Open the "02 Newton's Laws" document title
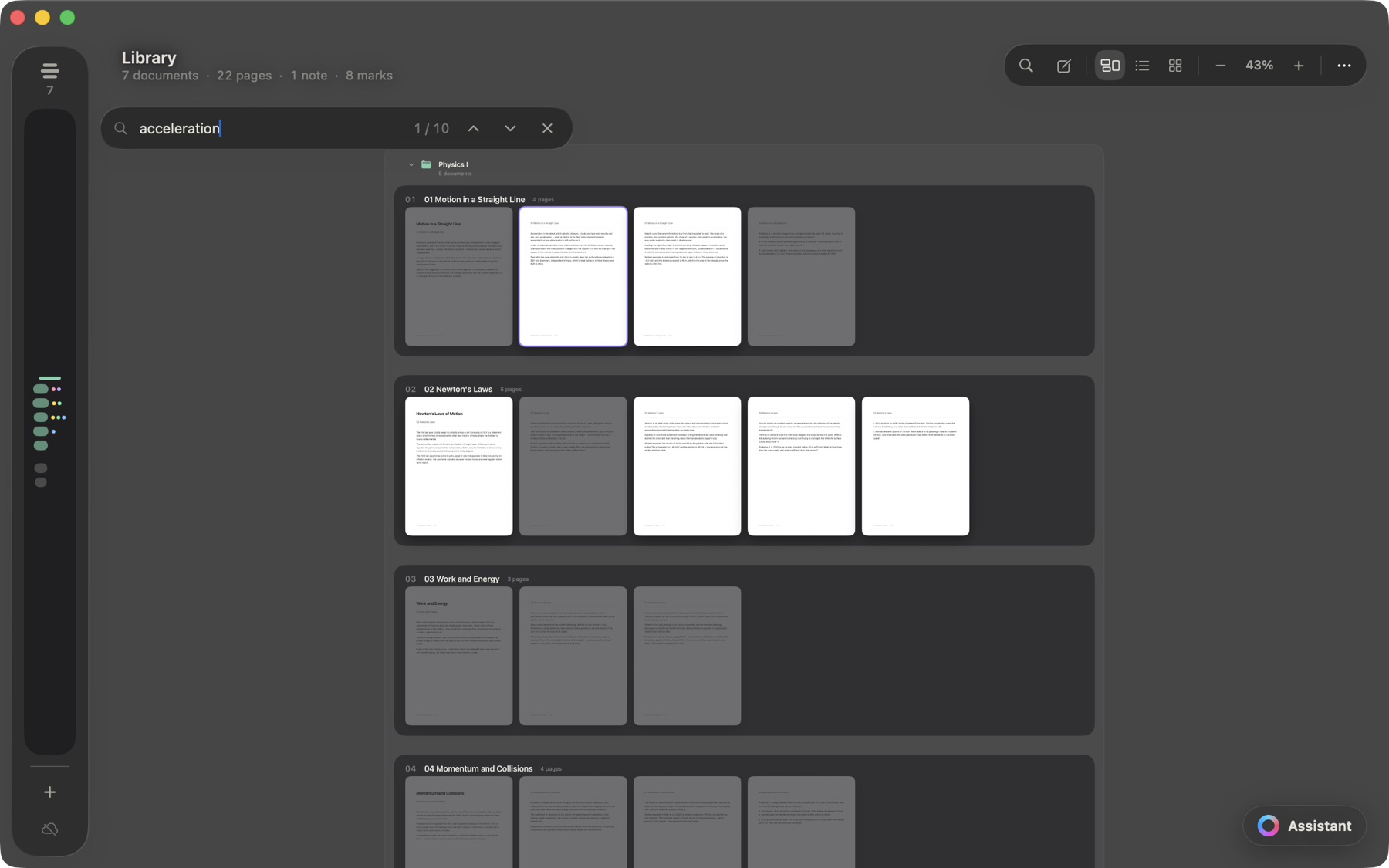This screenshot has height=868, width=1389. click(458, 389)
